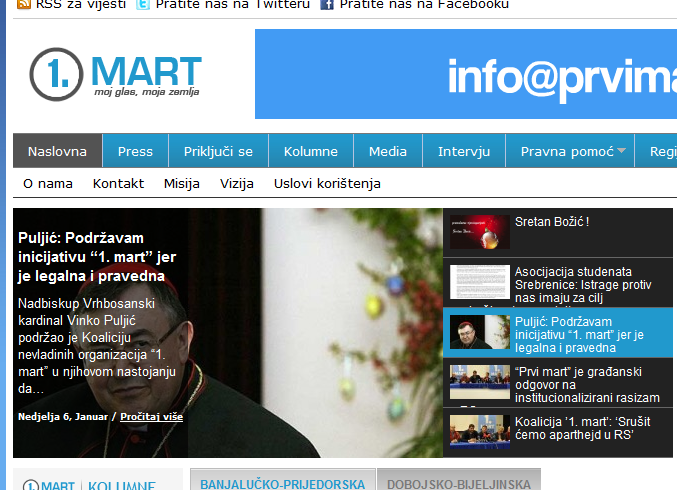Click the Prvi mart press conference thumbnail
This screenshot has width=677, height=490.
click(x=480, y=382)
